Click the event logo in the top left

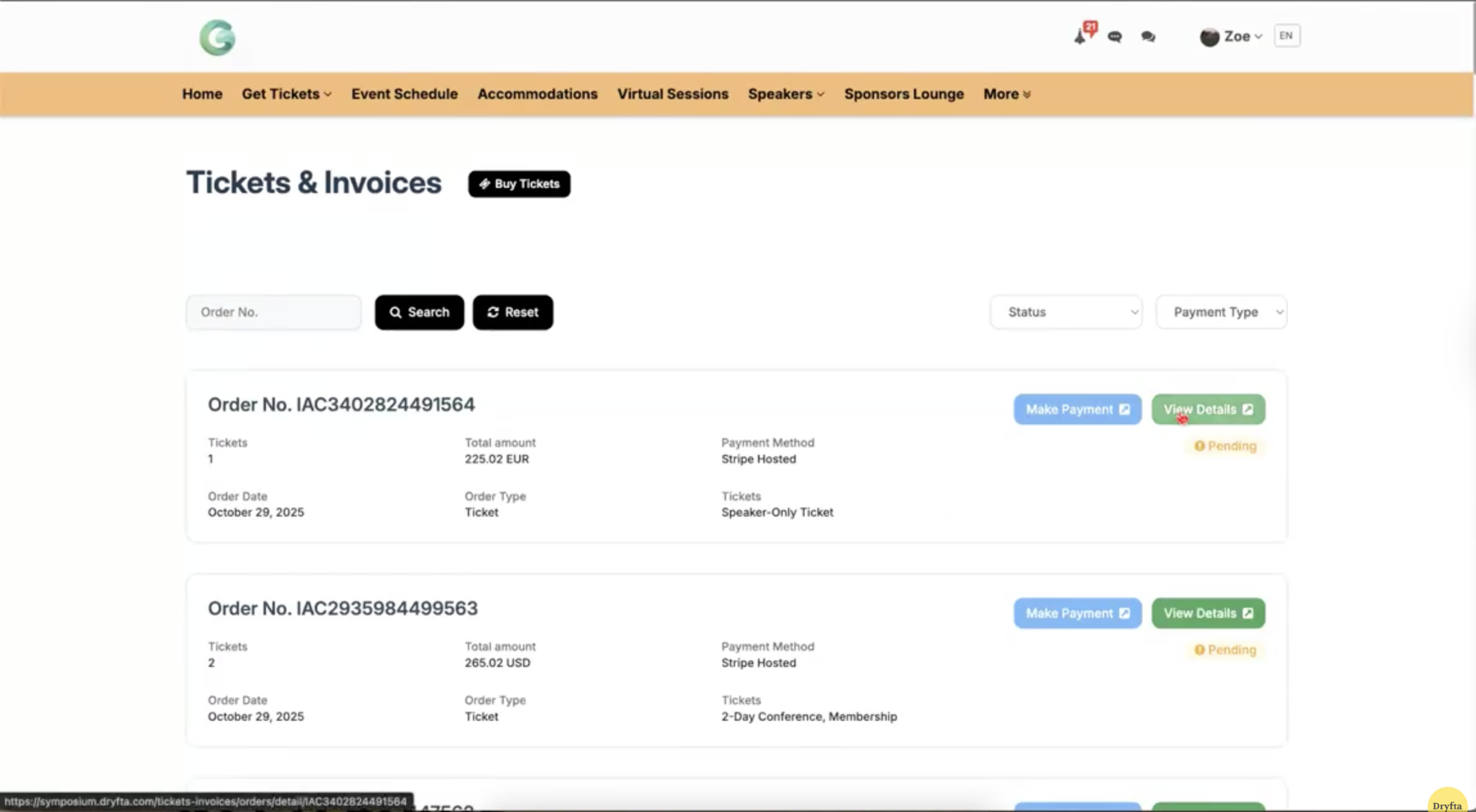pyautogui.click(x=217, y=37)
